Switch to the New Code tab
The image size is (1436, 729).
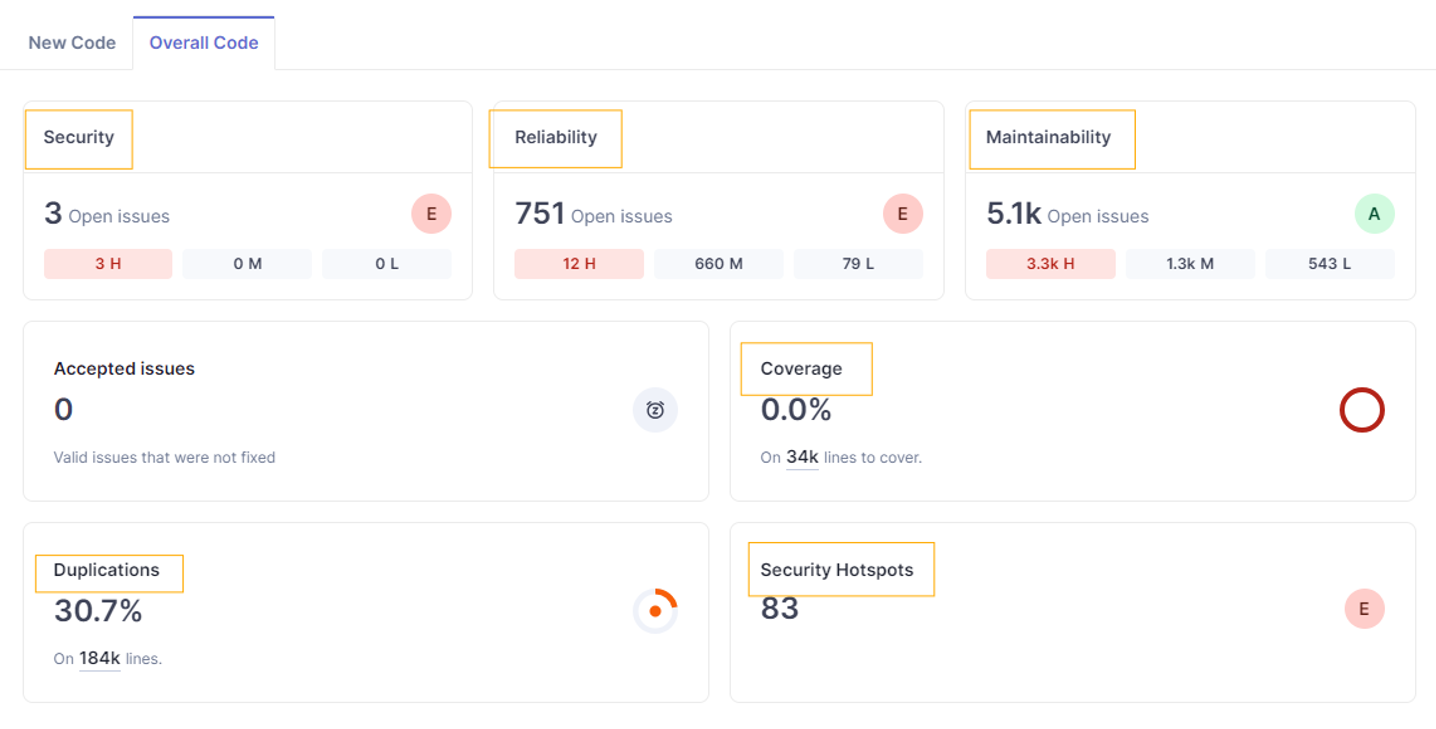(x=72, y=43)
